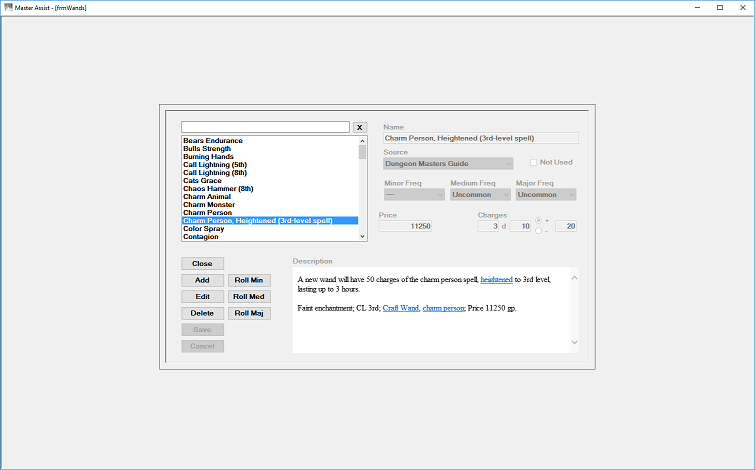Click the wand list scrollbar down arrow
Viewport: 755px width, 470px height.
tap(363, 236)
